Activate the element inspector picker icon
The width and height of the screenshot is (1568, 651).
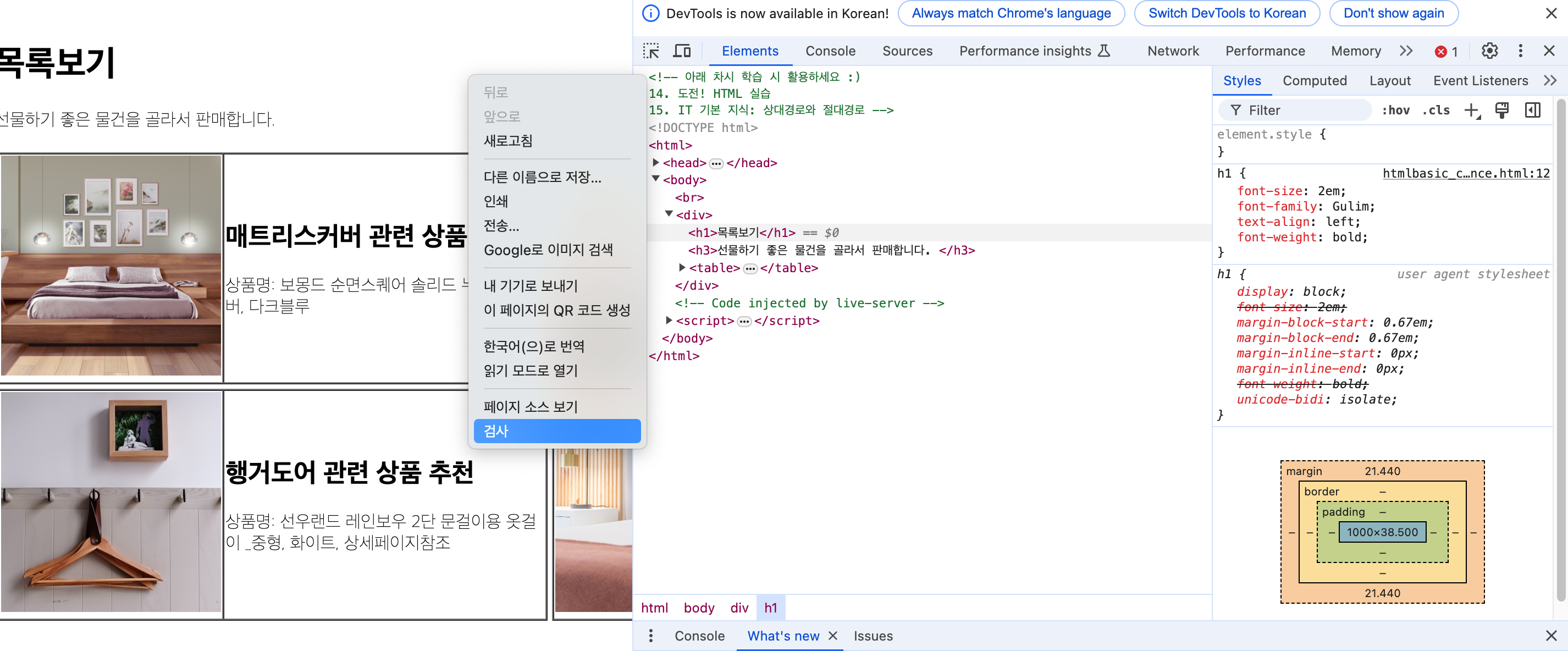click(651, 51)
